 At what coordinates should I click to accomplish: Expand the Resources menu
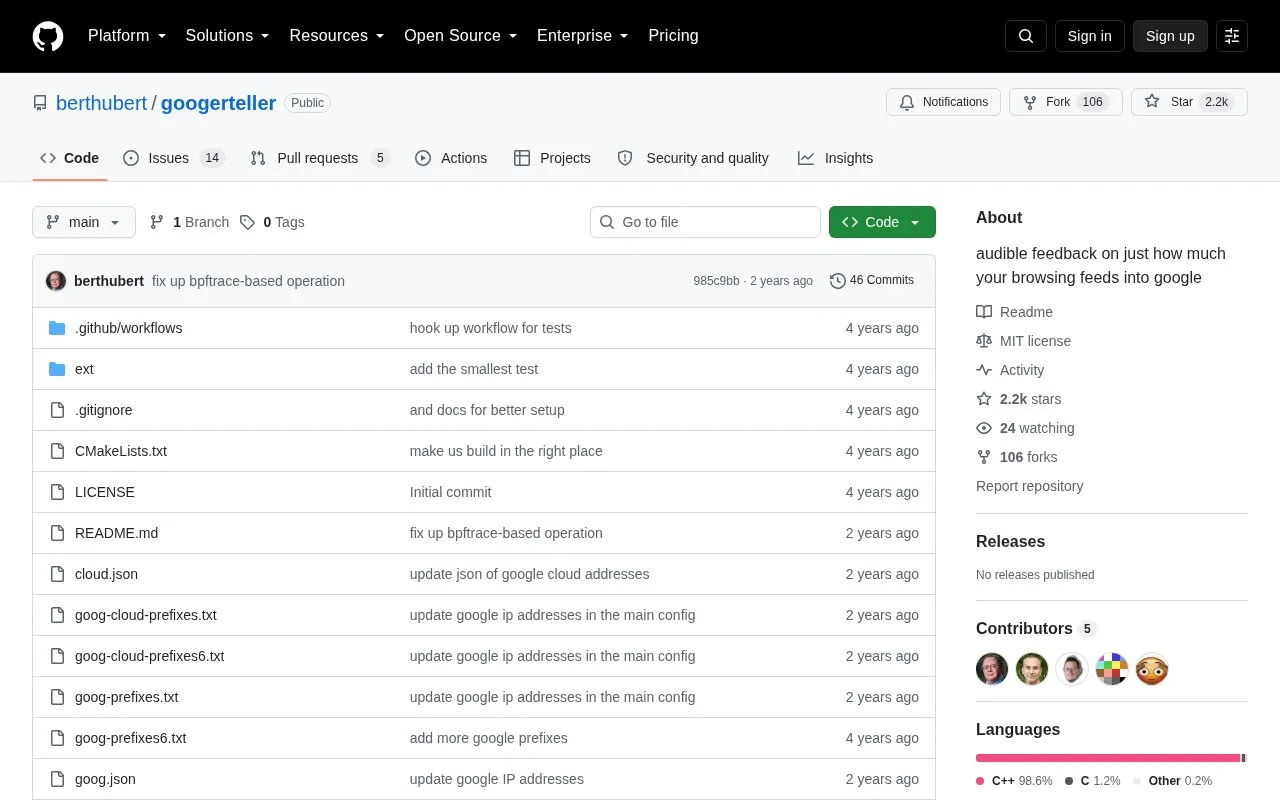click(337, 36)
